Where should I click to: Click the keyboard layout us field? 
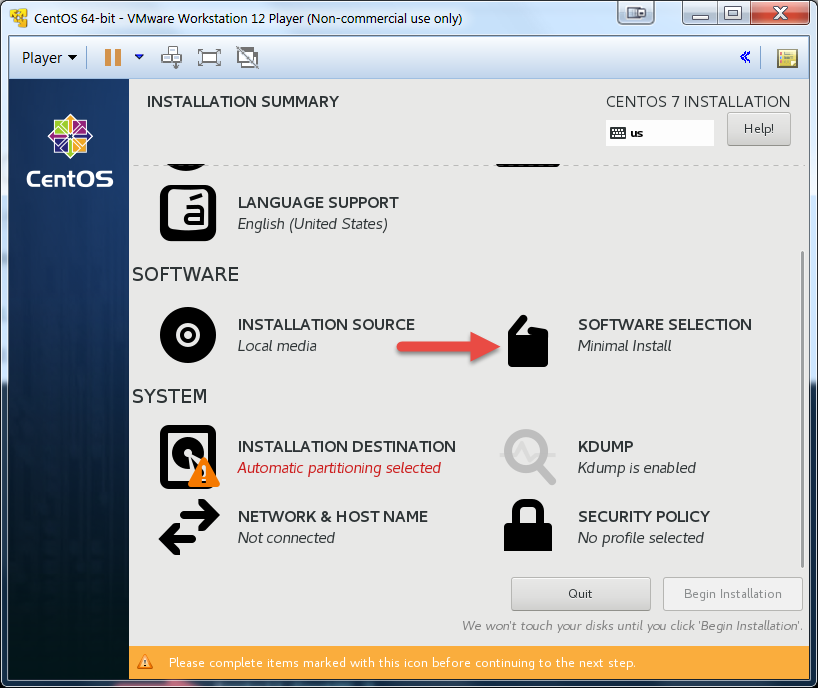point(659,133)
